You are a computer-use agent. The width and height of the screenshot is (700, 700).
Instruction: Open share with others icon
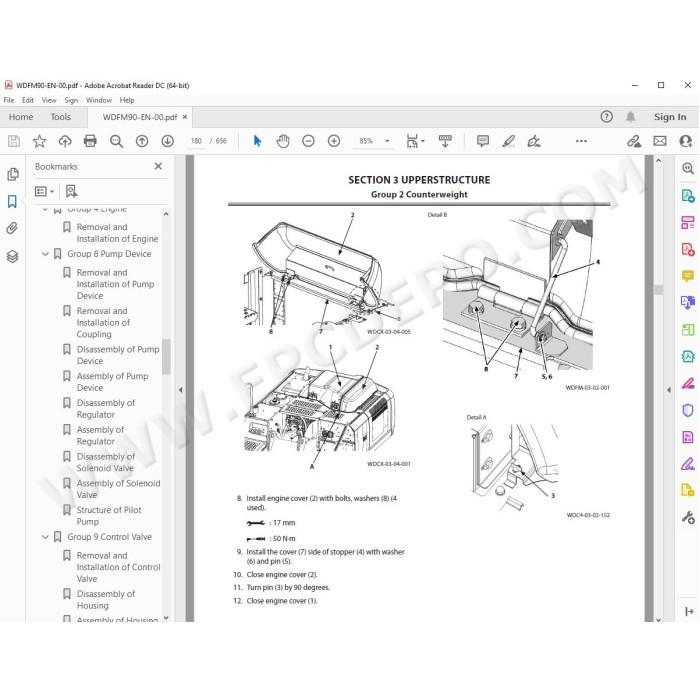tap(685, 141)
